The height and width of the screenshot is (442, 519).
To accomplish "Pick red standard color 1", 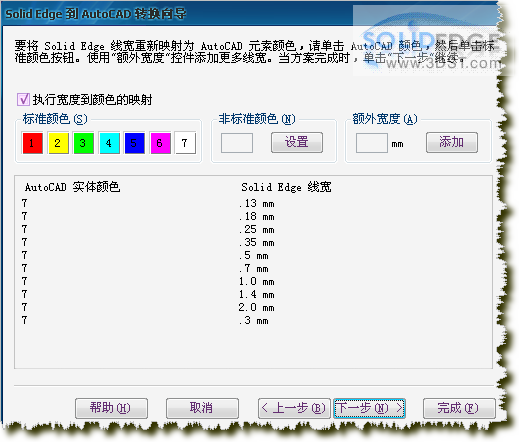I will coord(32,143).
